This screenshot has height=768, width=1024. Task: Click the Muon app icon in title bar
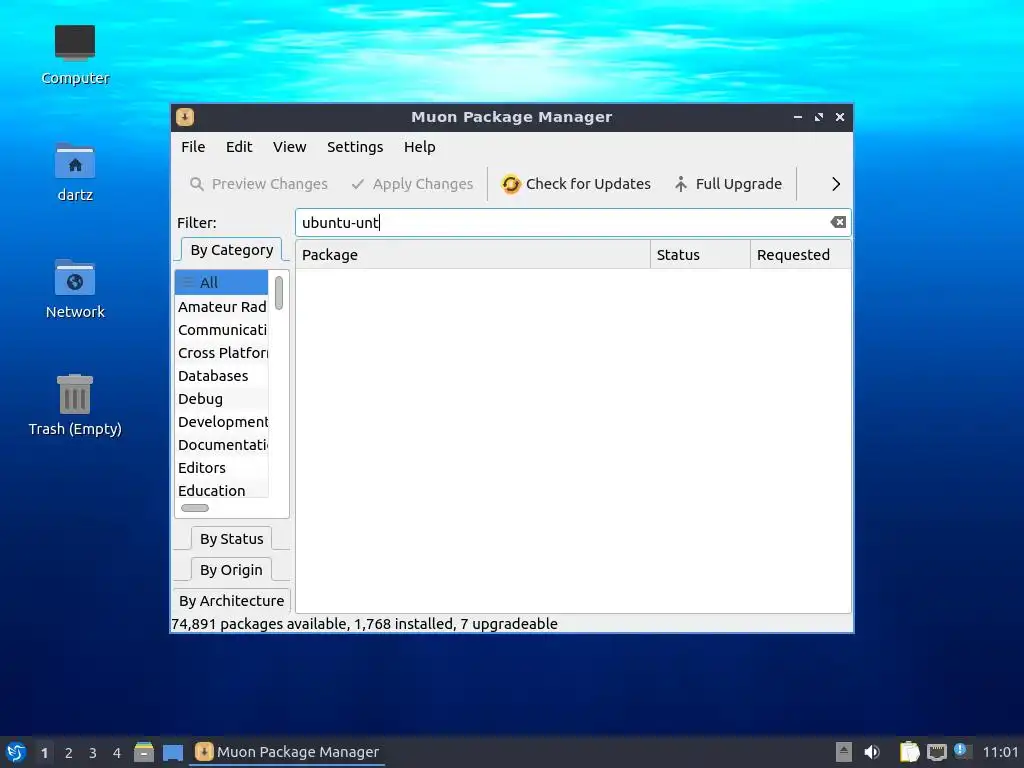(185, 117)
